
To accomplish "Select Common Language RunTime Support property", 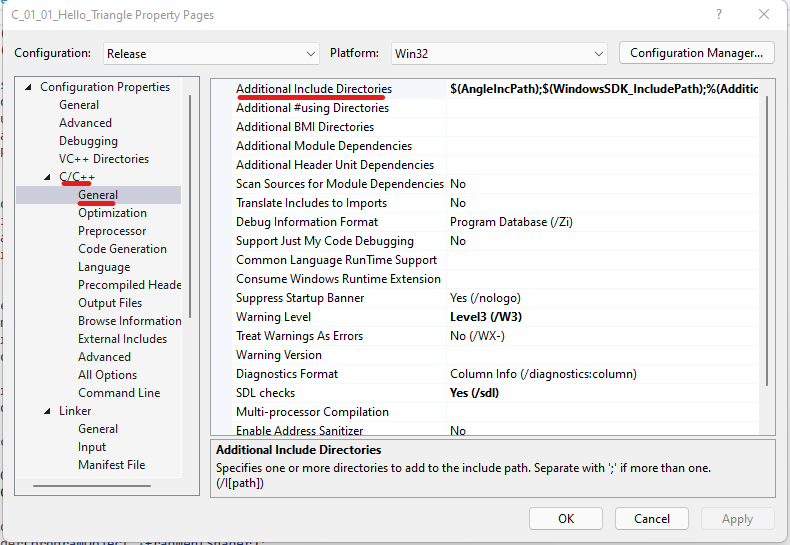I will pyautogui.click(x=336, y=260).
